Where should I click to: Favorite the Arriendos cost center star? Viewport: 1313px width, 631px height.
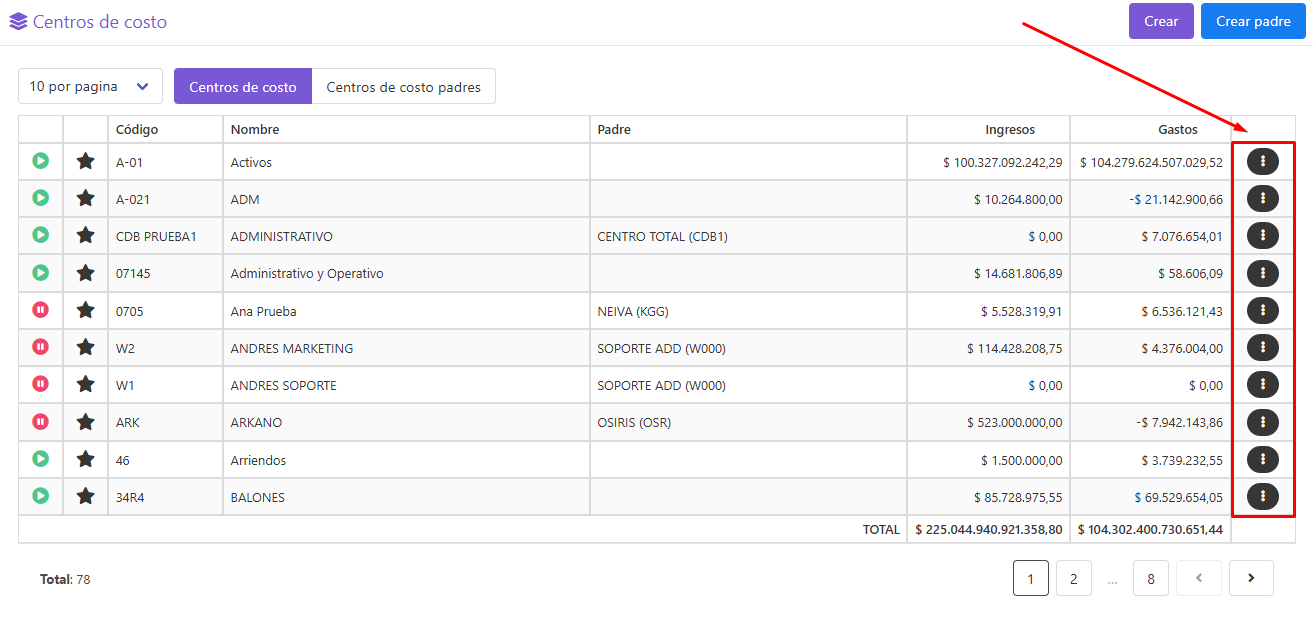pos(86,459)
